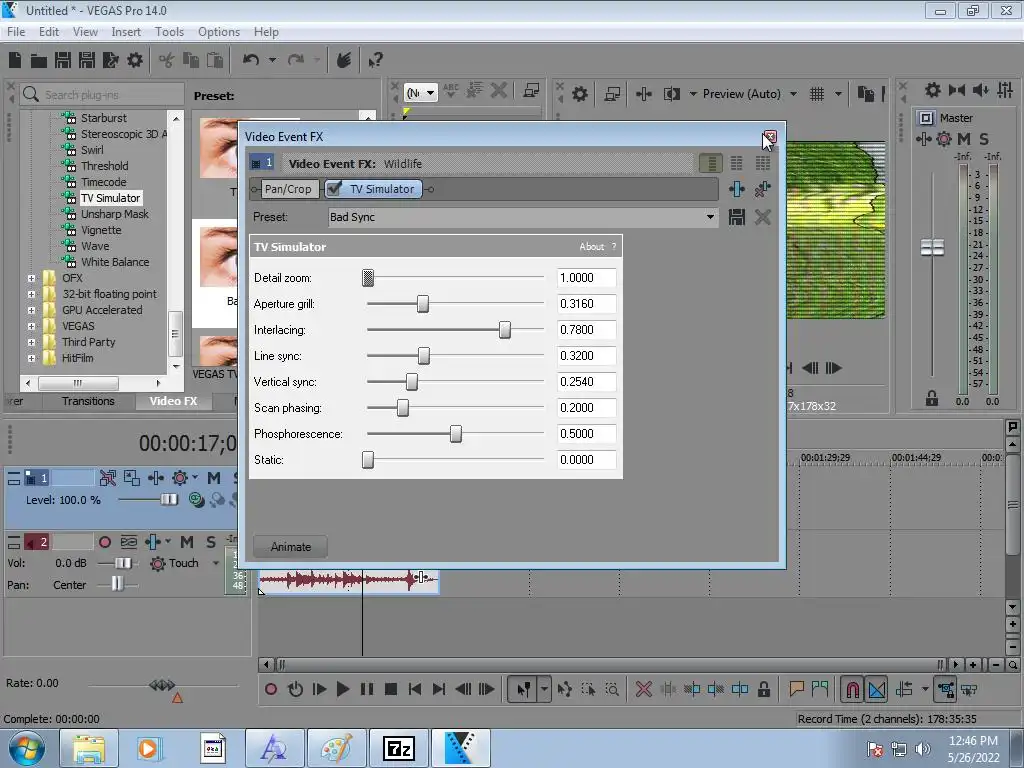Image resolution: width=1024 pixels, height=768 pixels.
Task: Expand the OFX plug-in folder
Action: tap(31, 278)
